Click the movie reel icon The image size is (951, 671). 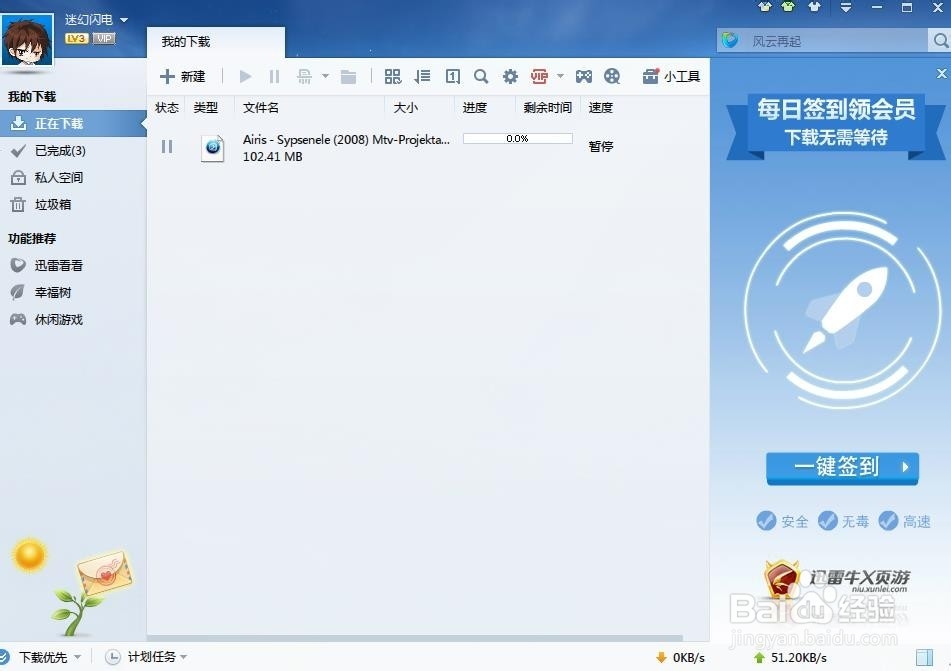click(x=611, y=76)
